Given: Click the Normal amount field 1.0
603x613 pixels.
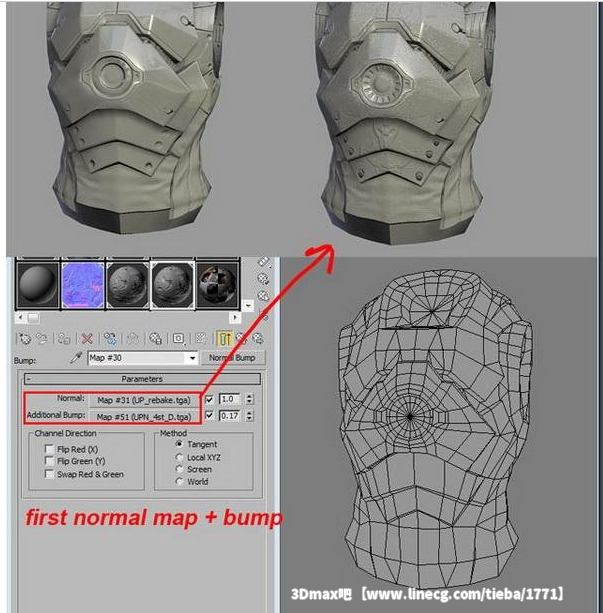Looking at the screenshot, I should click(x=230, y=399).
